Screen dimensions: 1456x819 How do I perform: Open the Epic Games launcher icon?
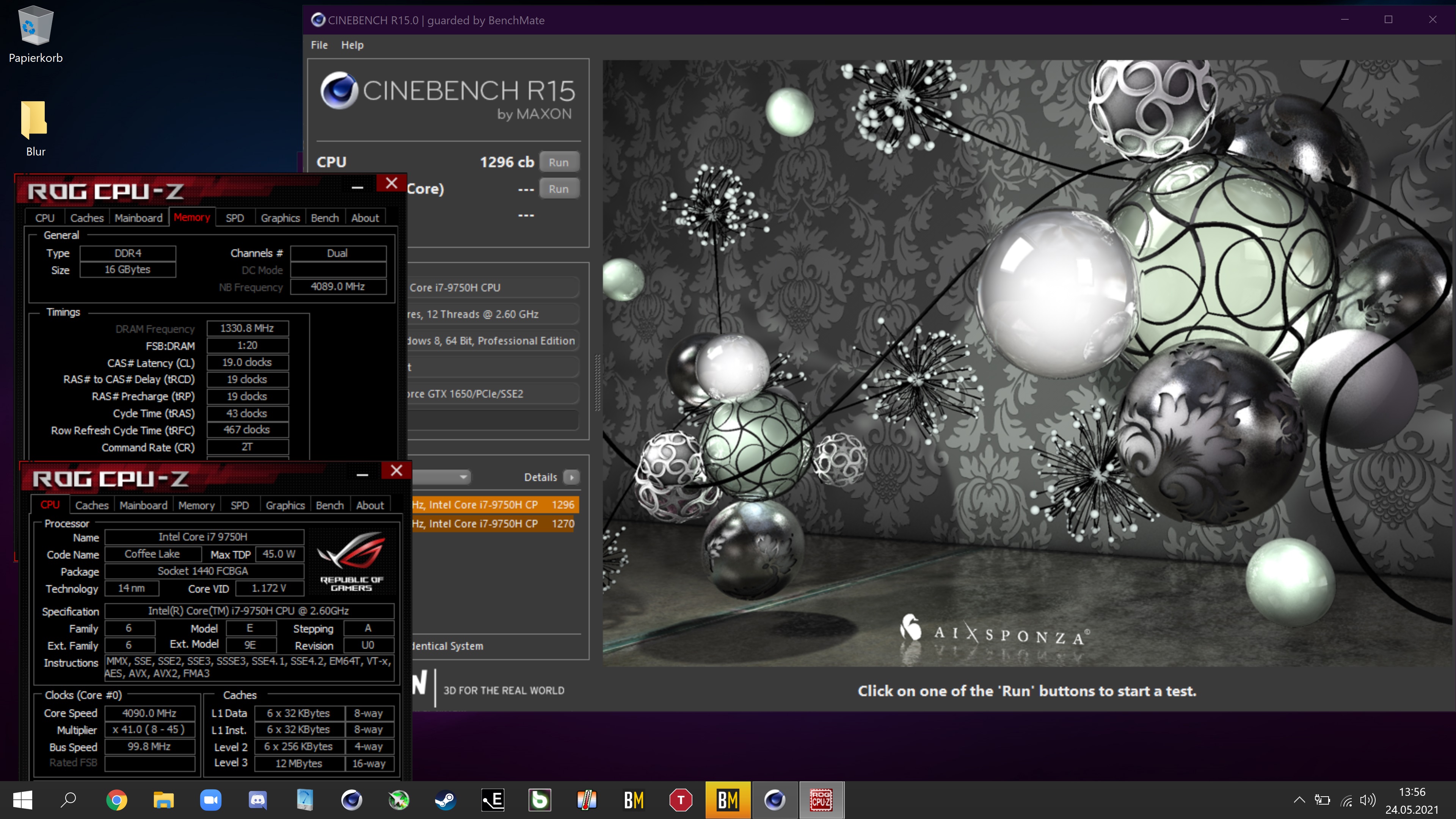(493, 800)
